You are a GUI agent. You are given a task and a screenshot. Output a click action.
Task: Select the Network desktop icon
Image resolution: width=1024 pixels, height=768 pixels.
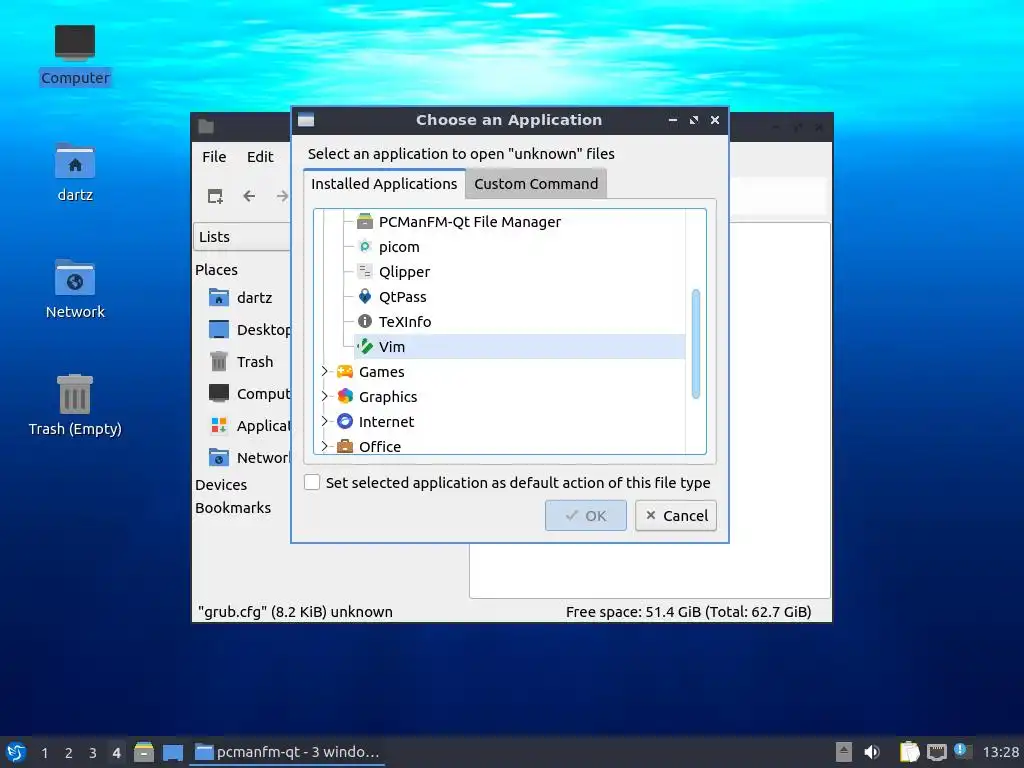coord(75,289)
